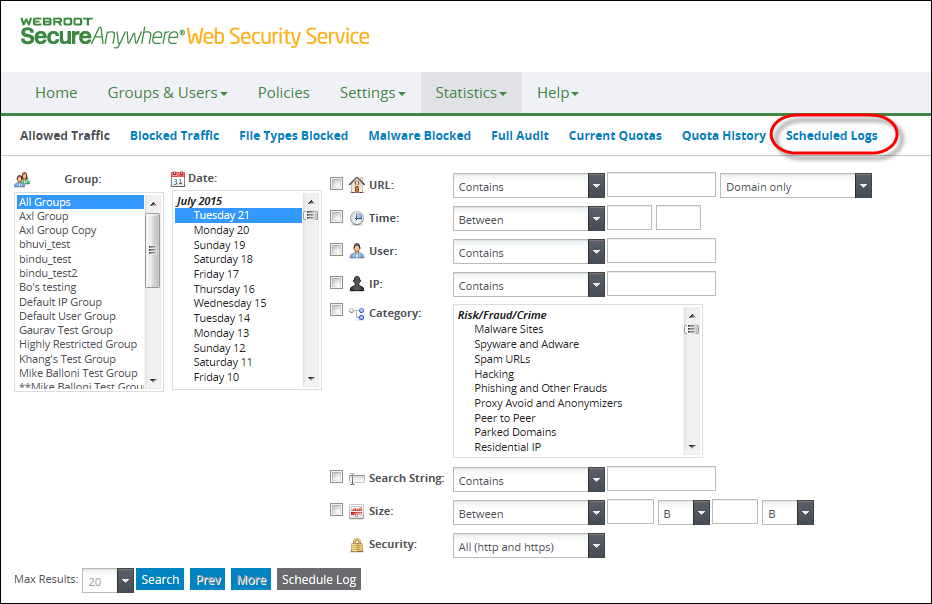Click the dark silhouette IP icon
Image resolution: width=932 pixels, height=604 pixels.
tap(357, 284)
